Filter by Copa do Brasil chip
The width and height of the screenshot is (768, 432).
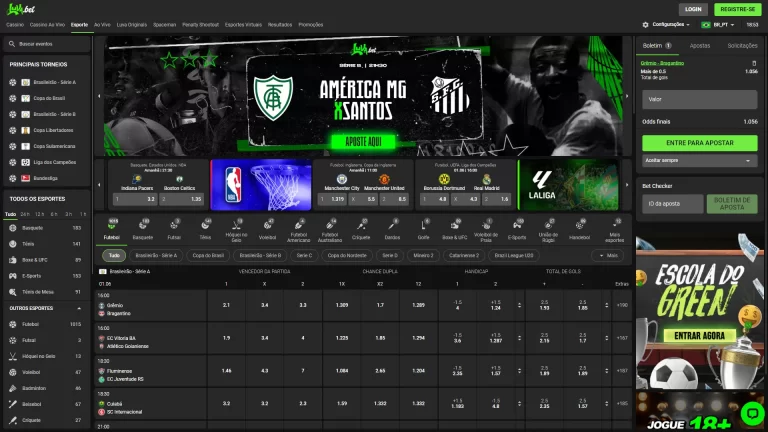point(208,255)
